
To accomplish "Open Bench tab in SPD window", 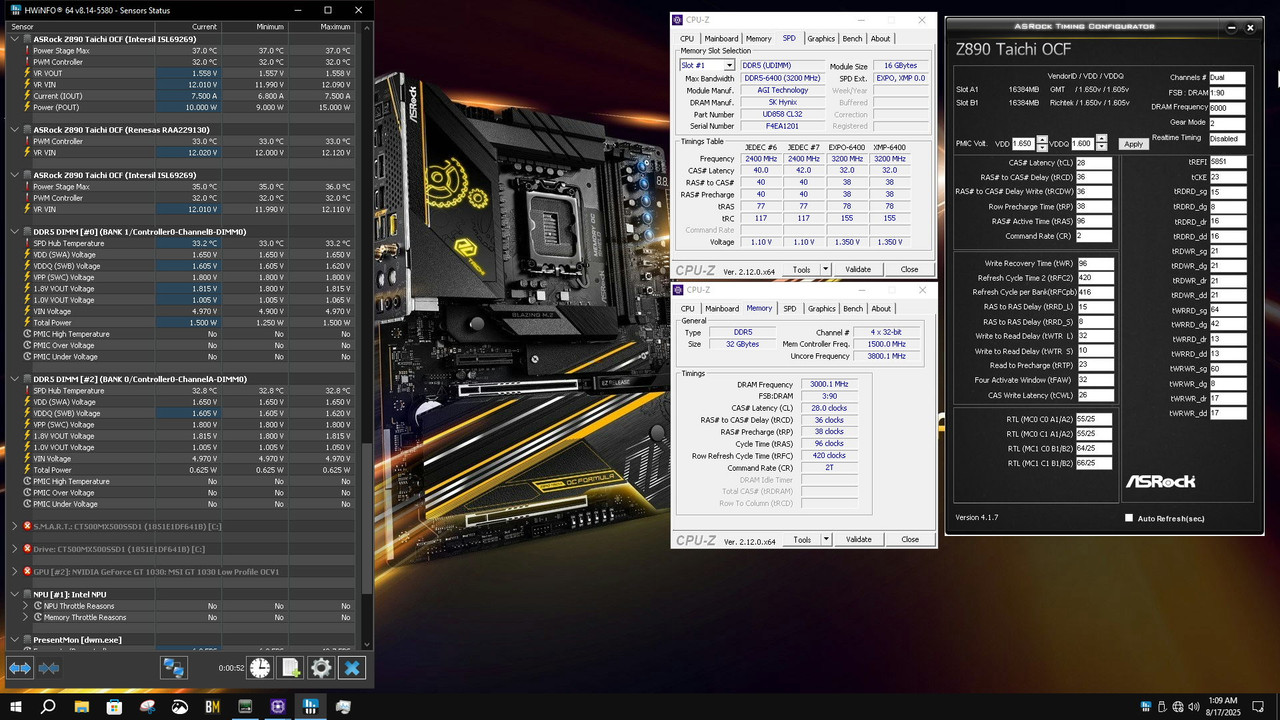I will click(x=852, y=39).
